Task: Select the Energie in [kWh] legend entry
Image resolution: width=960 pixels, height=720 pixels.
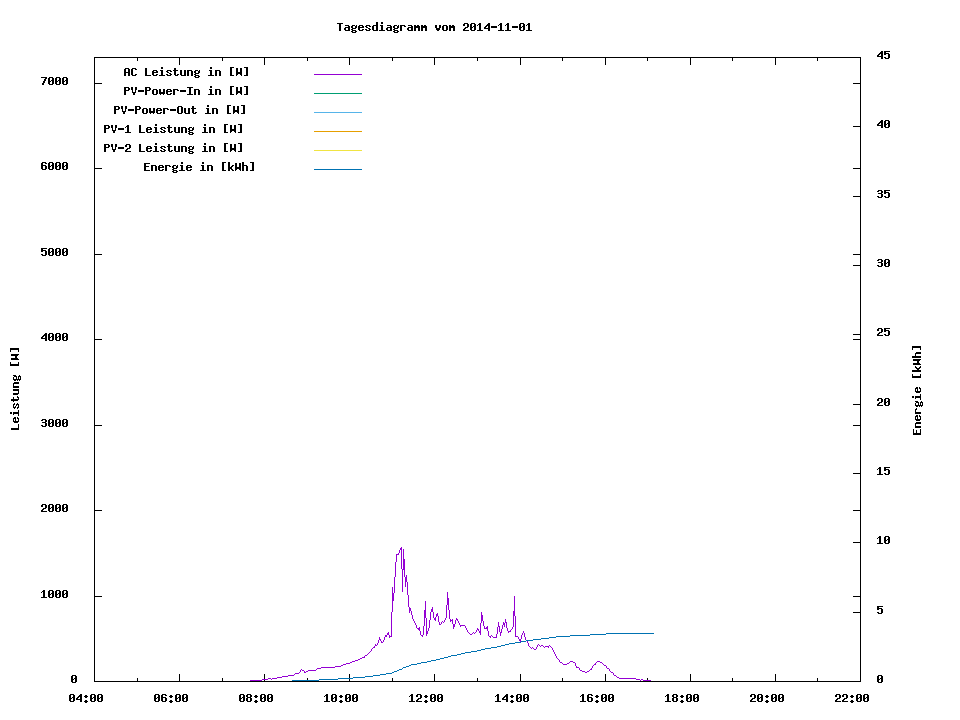Action: [x=199, y=167]
